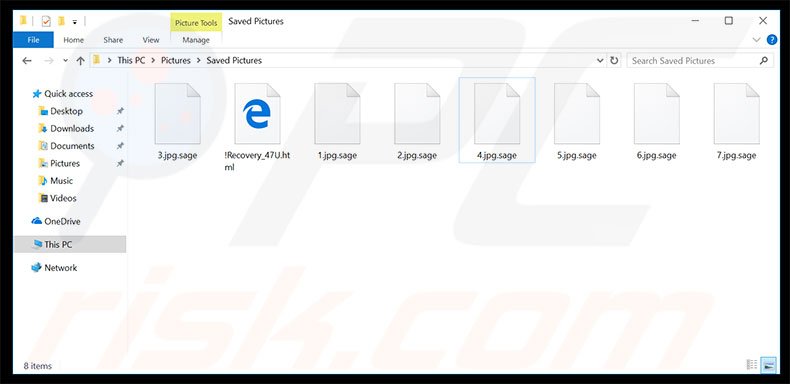This screenshot has width=790, height=384.
Task: Switch to the Home ribbon tab
Action: (74, 40)
